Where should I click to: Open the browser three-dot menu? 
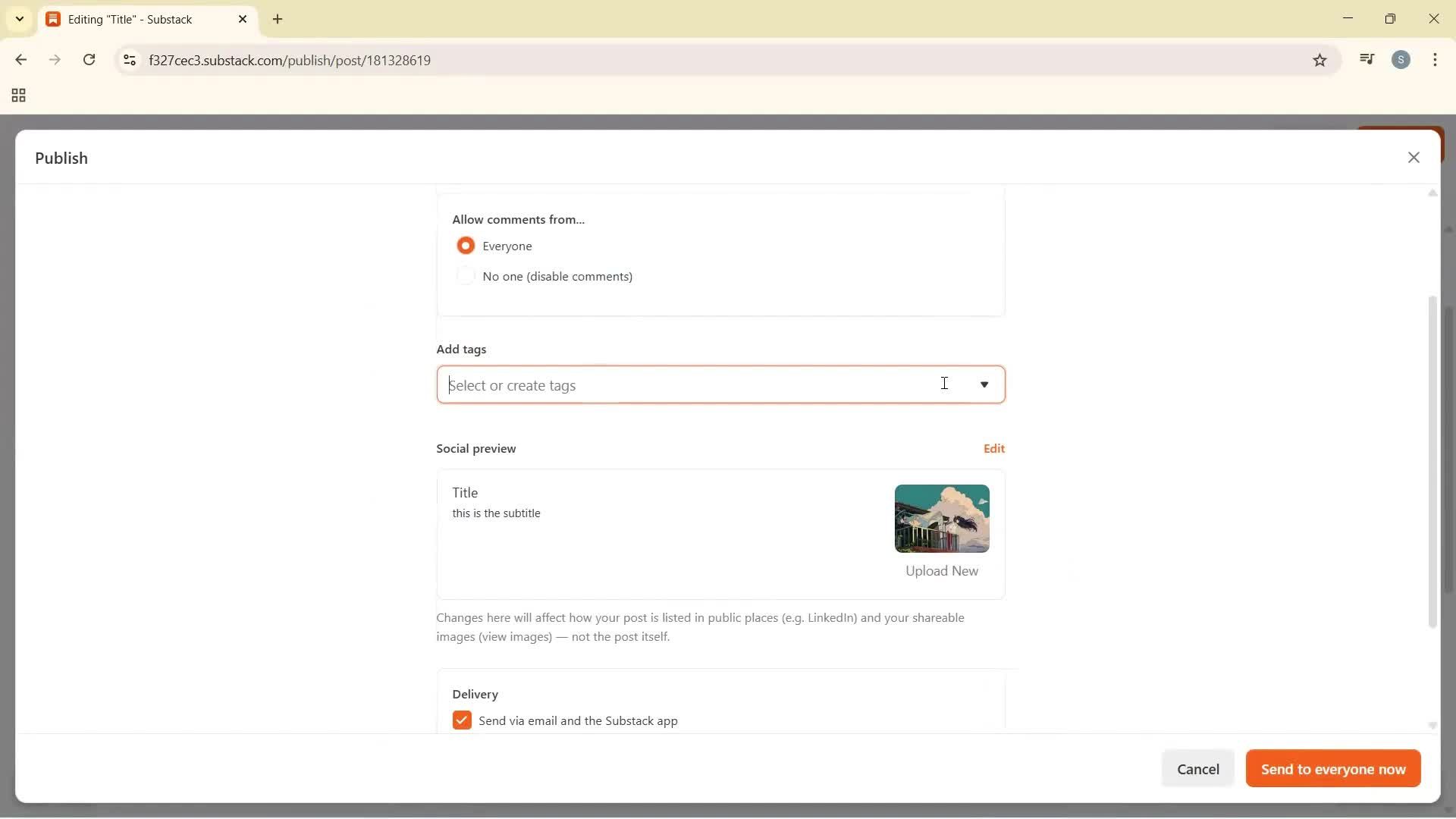pyautogui.click(x=1436, y=60)
